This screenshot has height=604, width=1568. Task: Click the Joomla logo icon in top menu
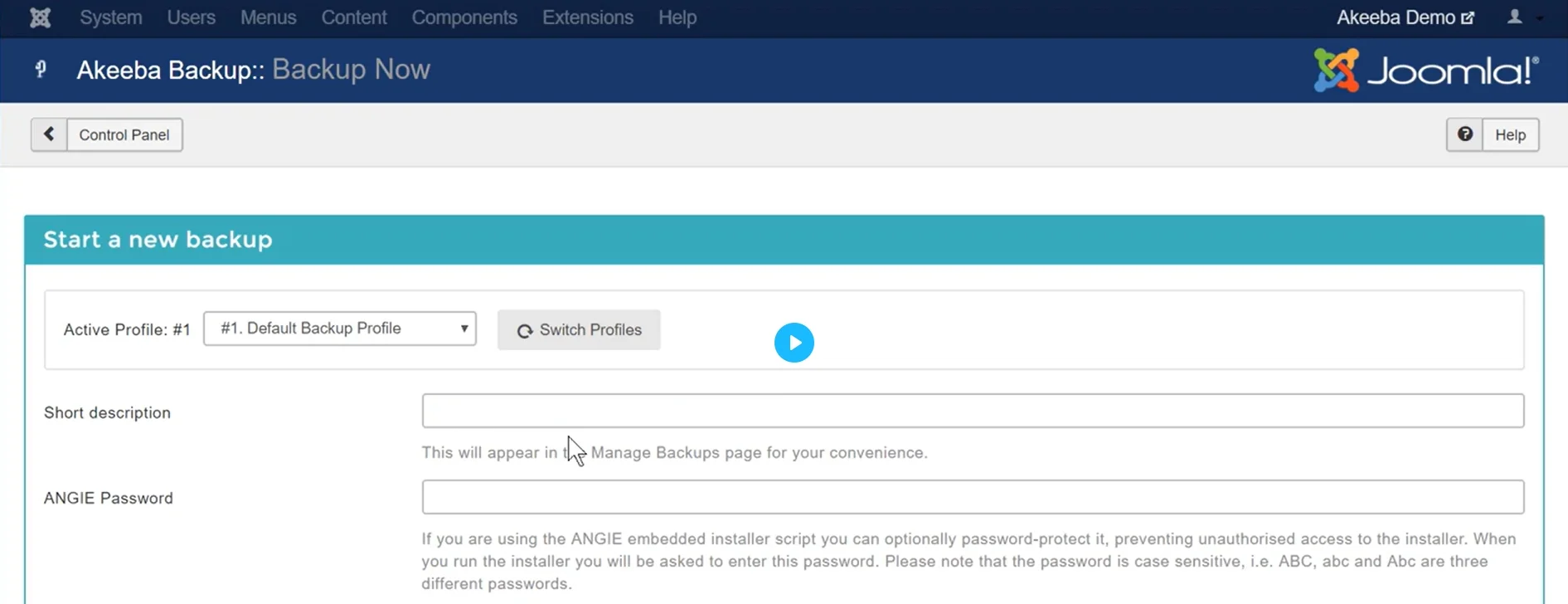(x=40, y=17)
